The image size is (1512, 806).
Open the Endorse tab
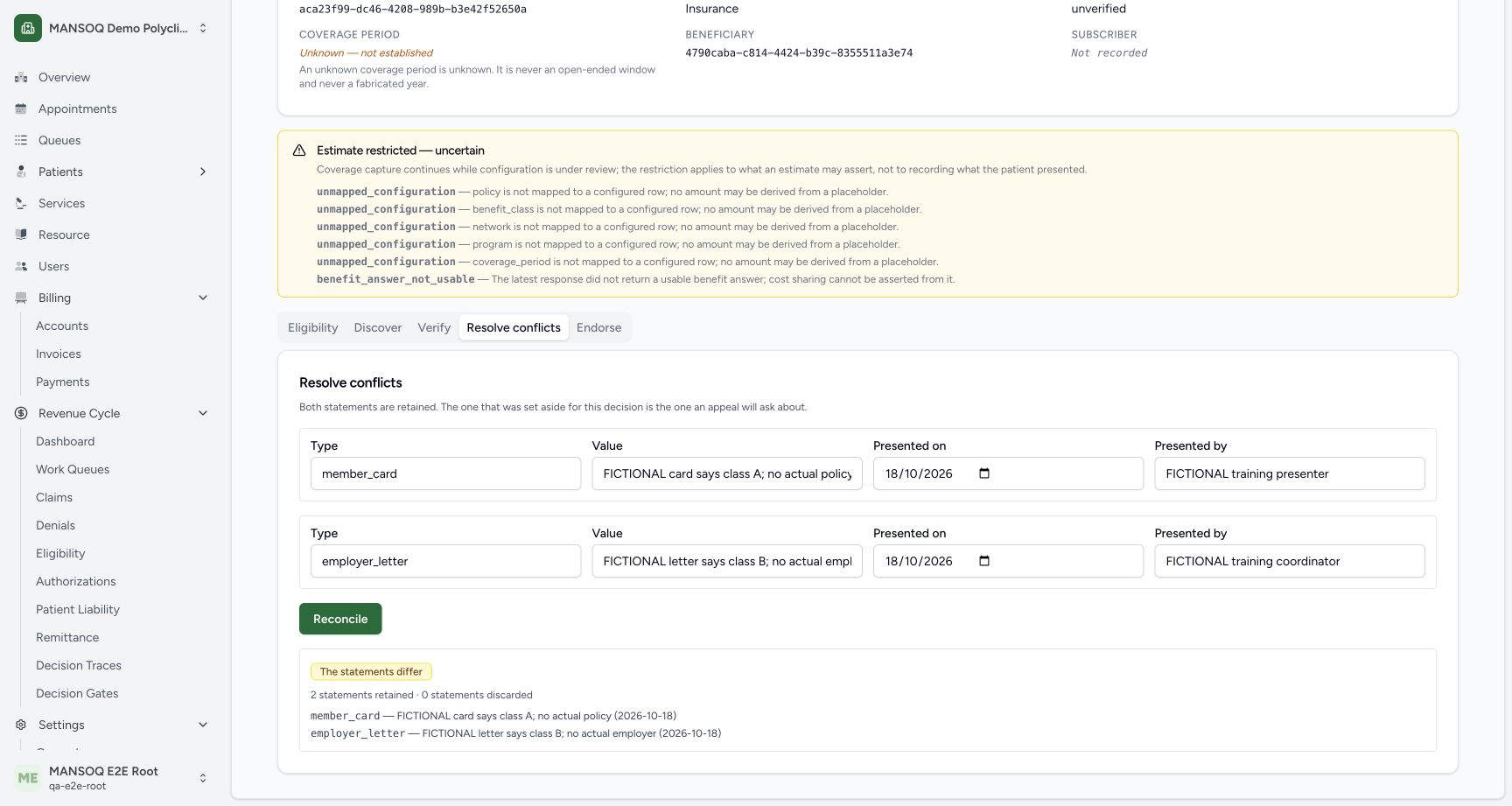pyautogui.click(x=598, y=327)
